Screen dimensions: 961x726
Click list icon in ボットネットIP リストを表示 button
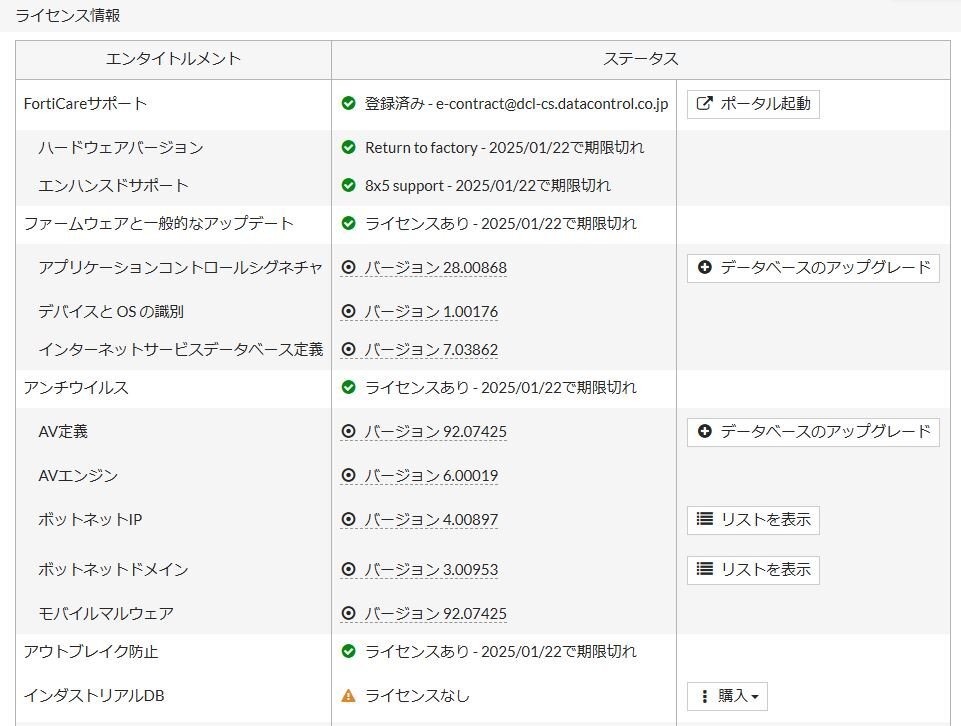tap(704, 520)
